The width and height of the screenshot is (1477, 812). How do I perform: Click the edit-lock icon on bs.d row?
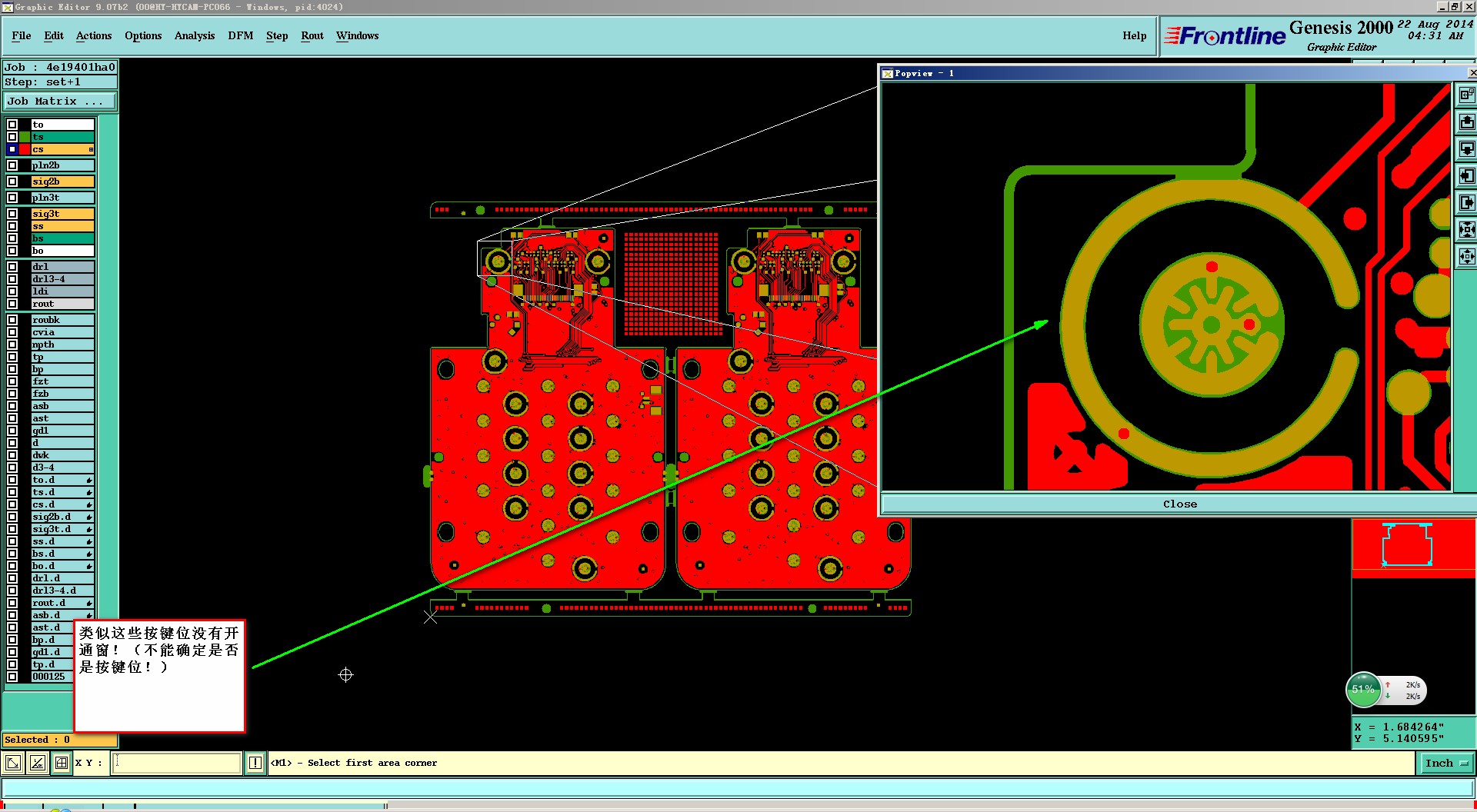(x=89, y=554)
